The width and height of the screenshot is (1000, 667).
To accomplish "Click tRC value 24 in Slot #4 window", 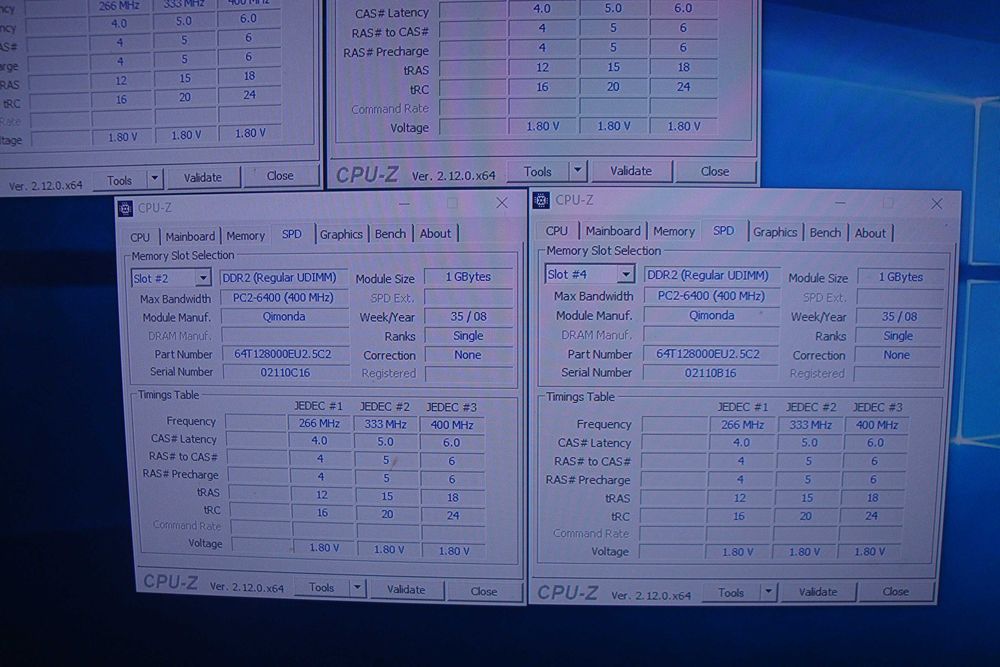I will [x=871, y=516].
